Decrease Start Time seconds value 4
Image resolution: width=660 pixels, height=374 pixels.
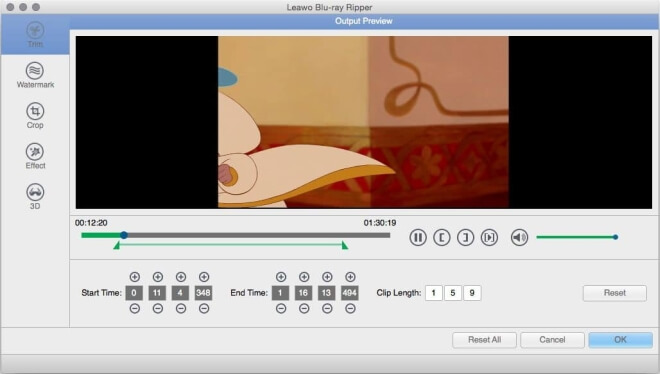tap(181, 309)
